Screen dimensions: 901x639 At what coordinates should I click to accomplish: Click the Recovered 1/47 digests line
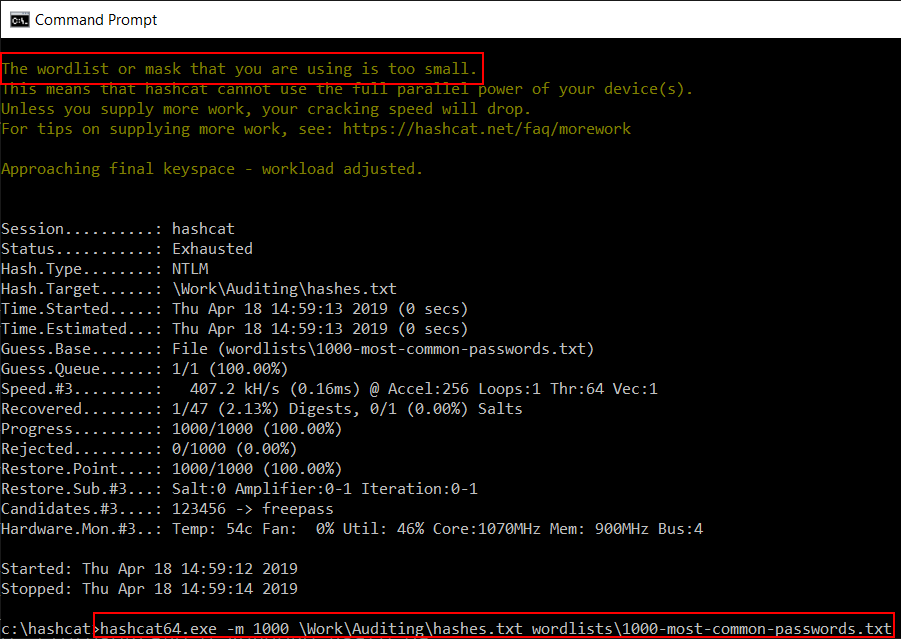click(261, 409)
